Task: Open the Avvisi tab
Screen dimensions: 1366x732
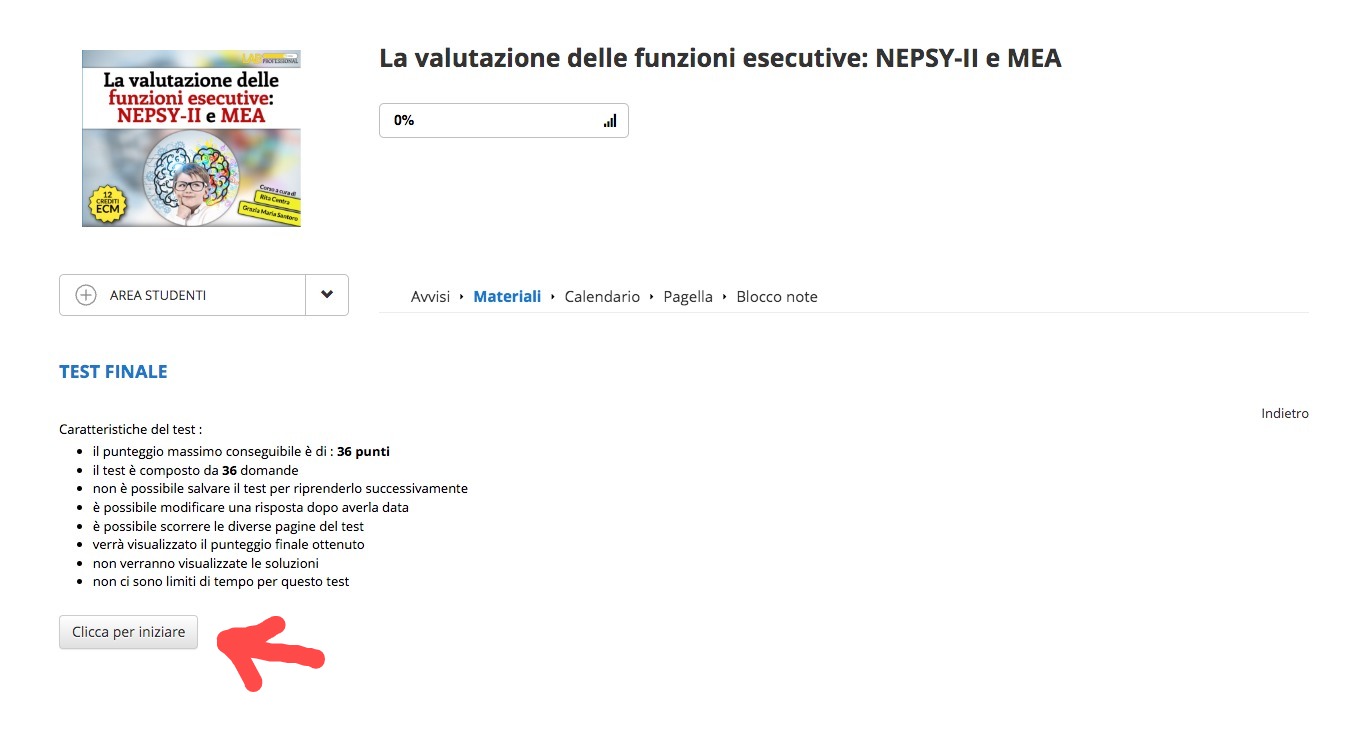Action: [430, 297]
